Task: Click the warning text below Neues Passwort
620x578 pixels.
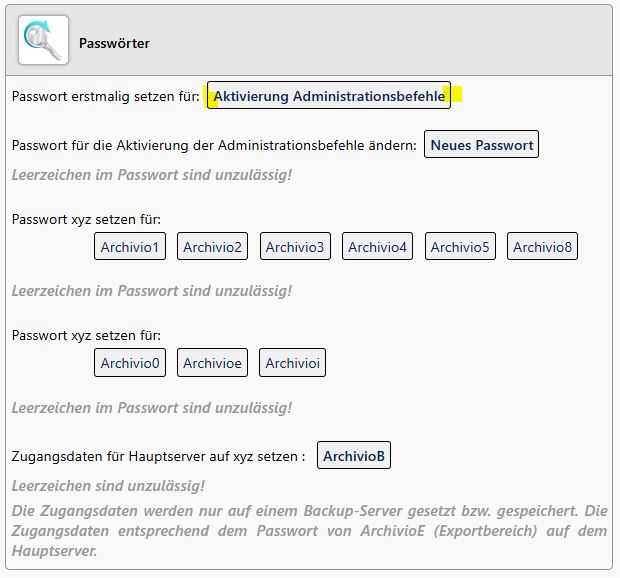Action: point(152,175)
